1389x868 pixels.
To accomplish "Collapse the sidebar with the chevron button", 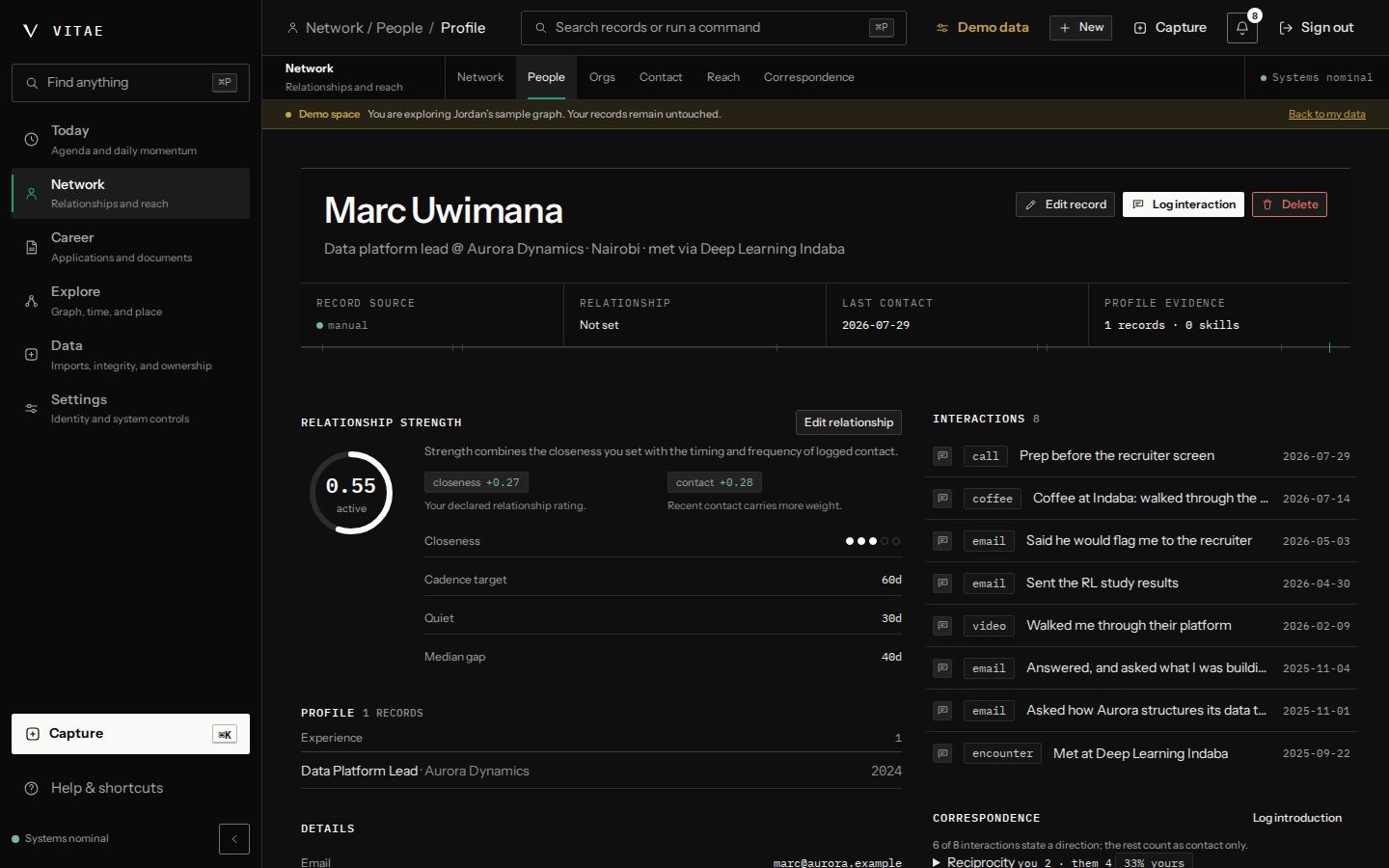I will pyautogui.click(x=234, y=839).
